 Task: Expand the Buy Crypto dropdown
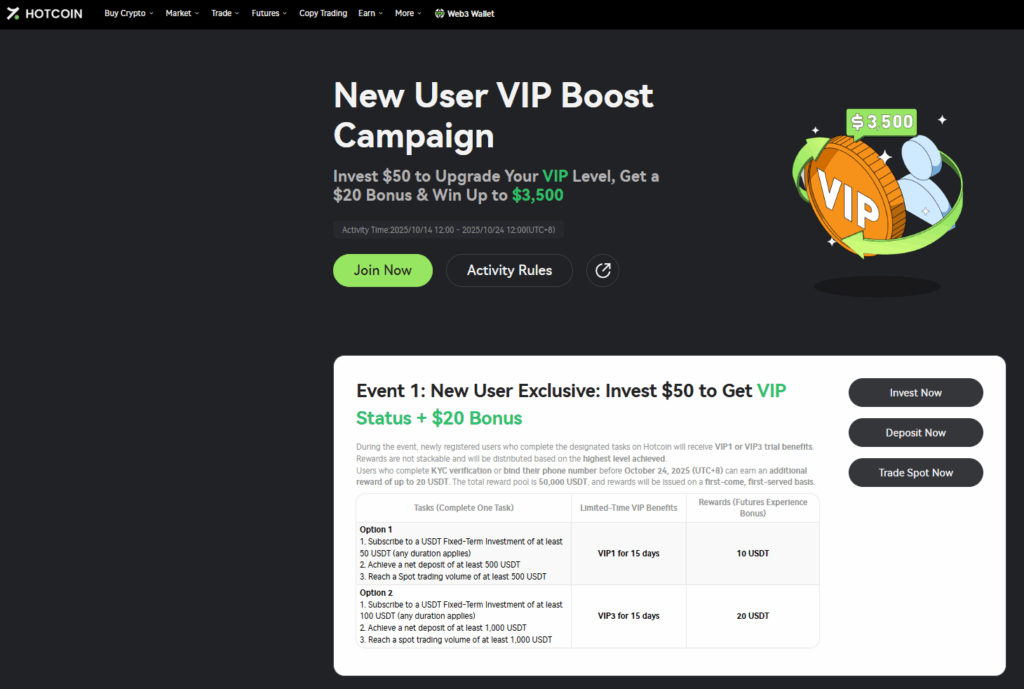tap(129, 13)
